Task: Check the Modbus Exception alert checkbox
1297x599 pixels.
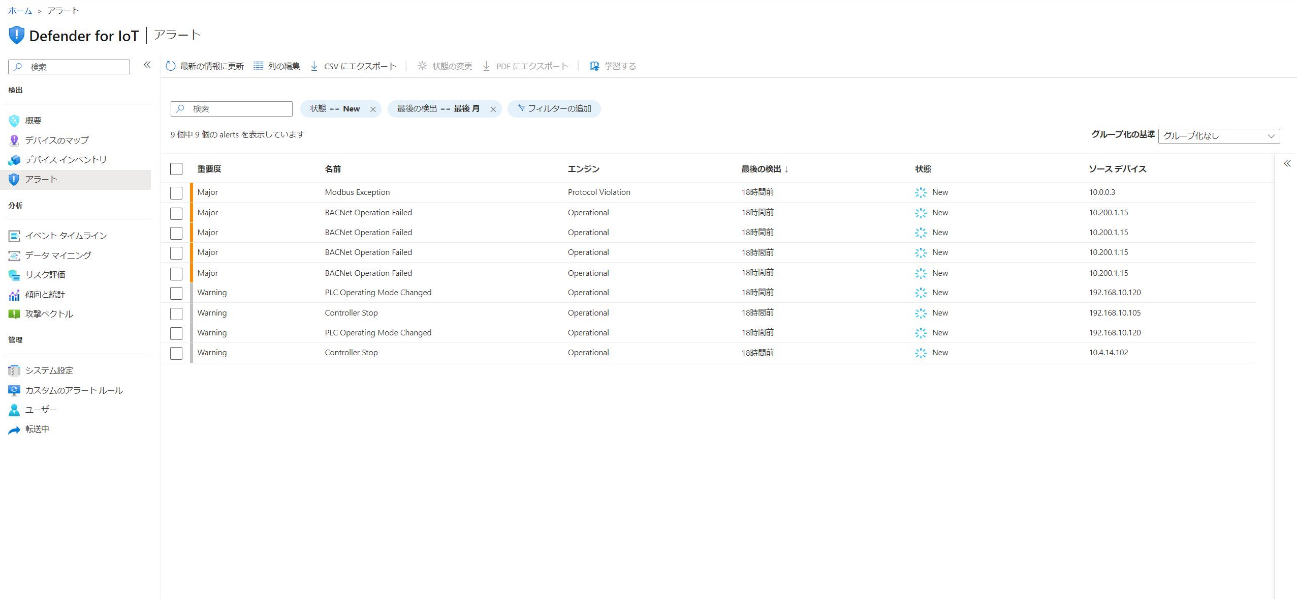Action: [176, 192]
